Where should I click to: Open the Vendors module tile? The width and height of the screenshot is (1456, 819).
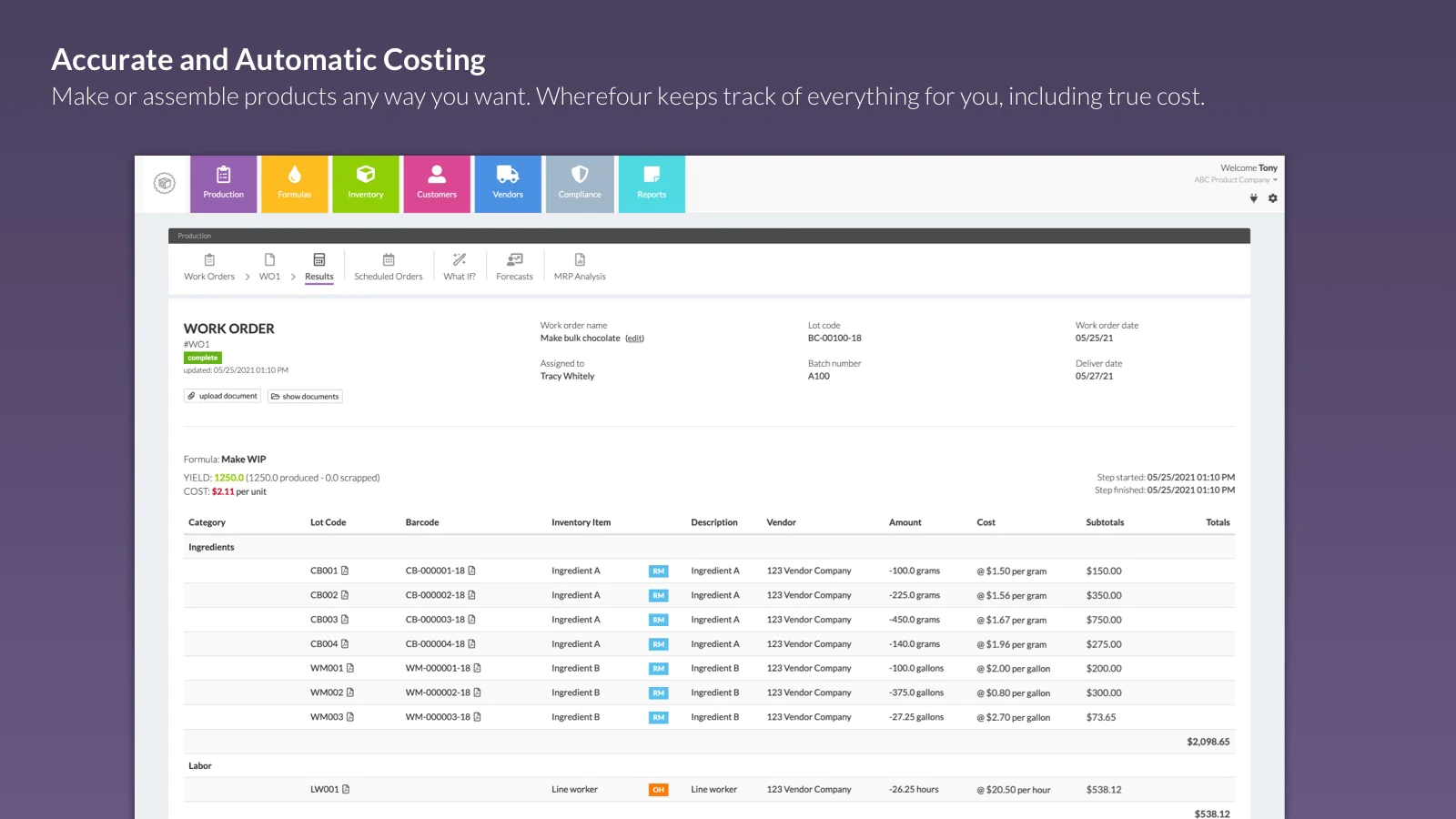(x=508, y=184)
